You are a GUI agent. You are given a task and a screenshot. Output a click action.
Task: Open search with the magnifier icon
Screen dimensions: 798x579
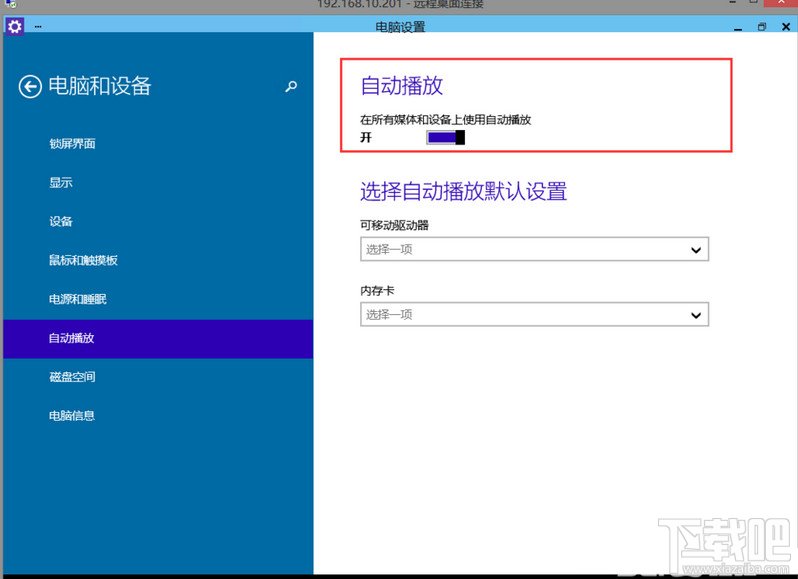[291, 87]
